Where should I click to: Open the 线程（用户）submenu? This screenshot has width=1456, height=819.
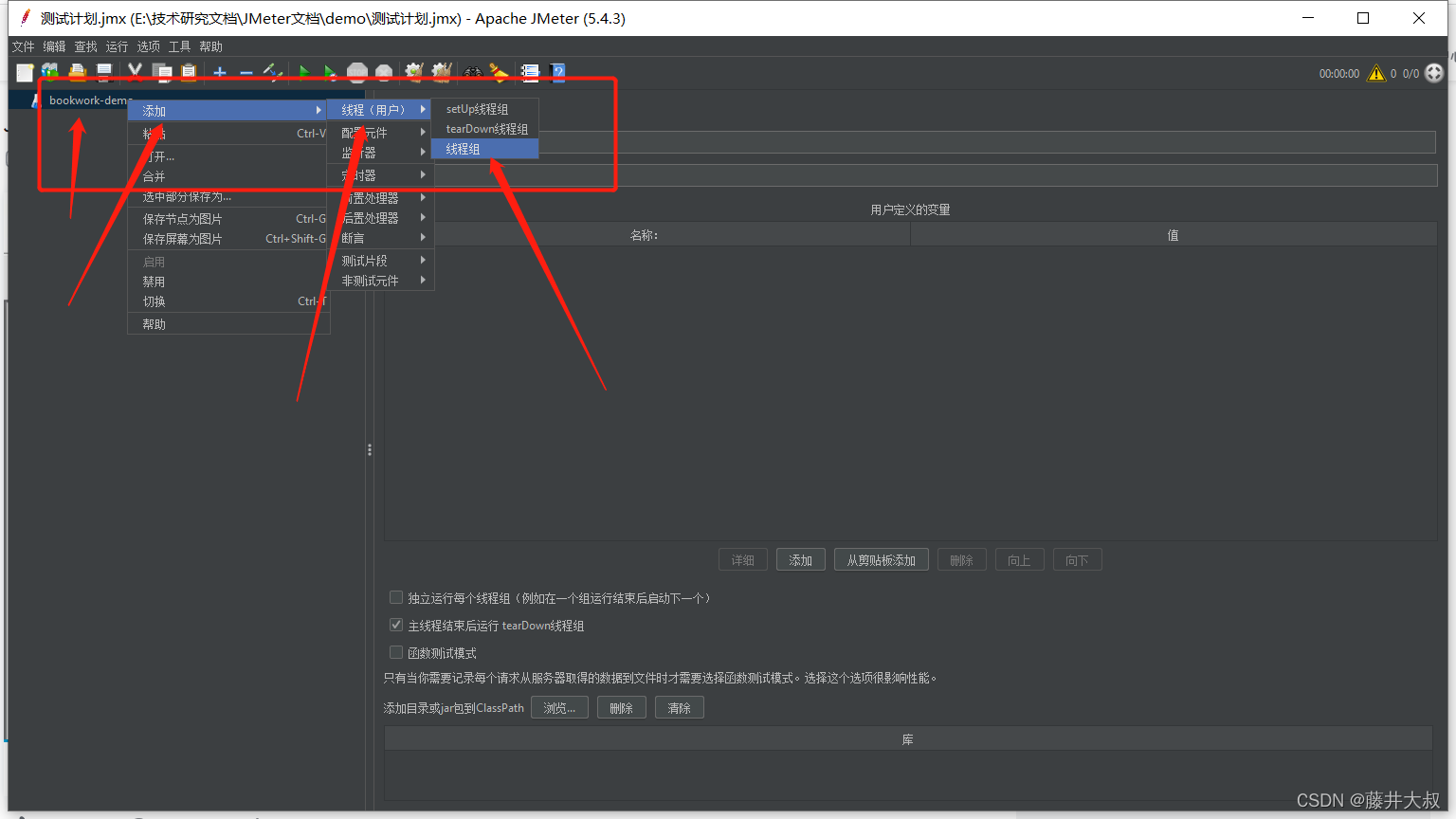pyautogui.click(x=380, y=110)
